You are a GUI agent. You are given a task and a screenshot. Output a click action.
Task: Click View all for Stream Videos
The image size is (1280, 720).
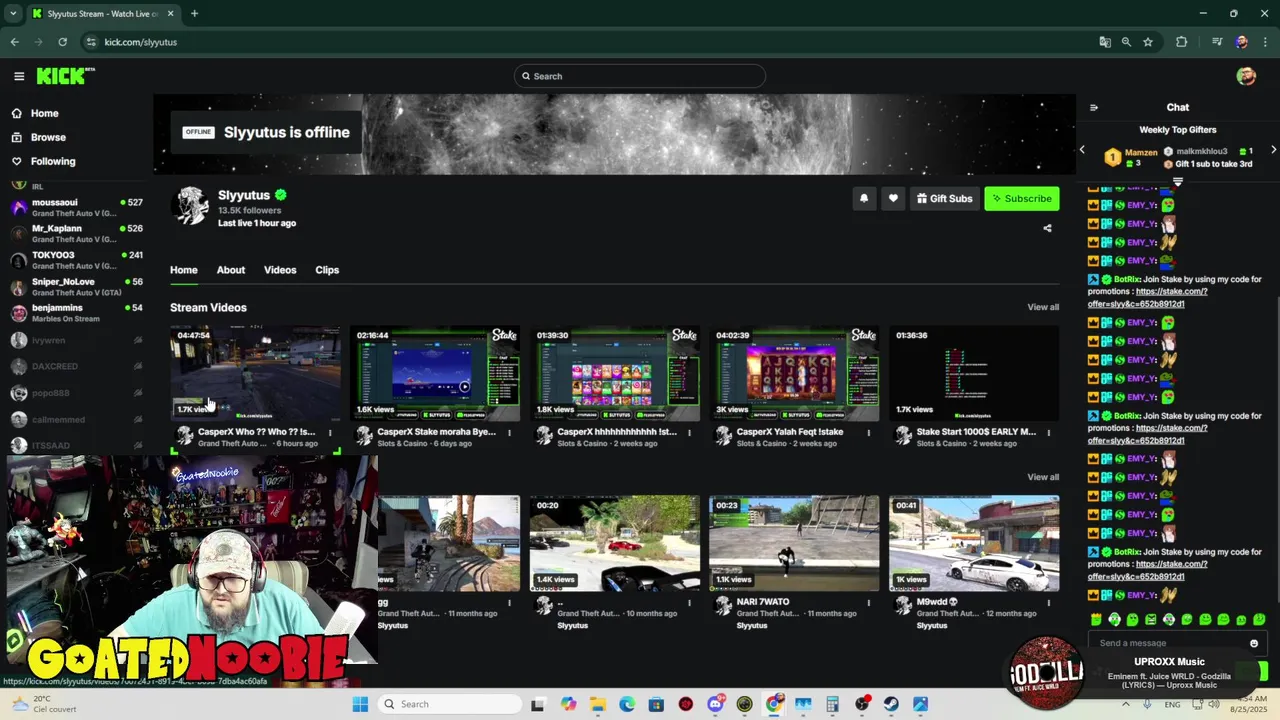[1043, 307]
